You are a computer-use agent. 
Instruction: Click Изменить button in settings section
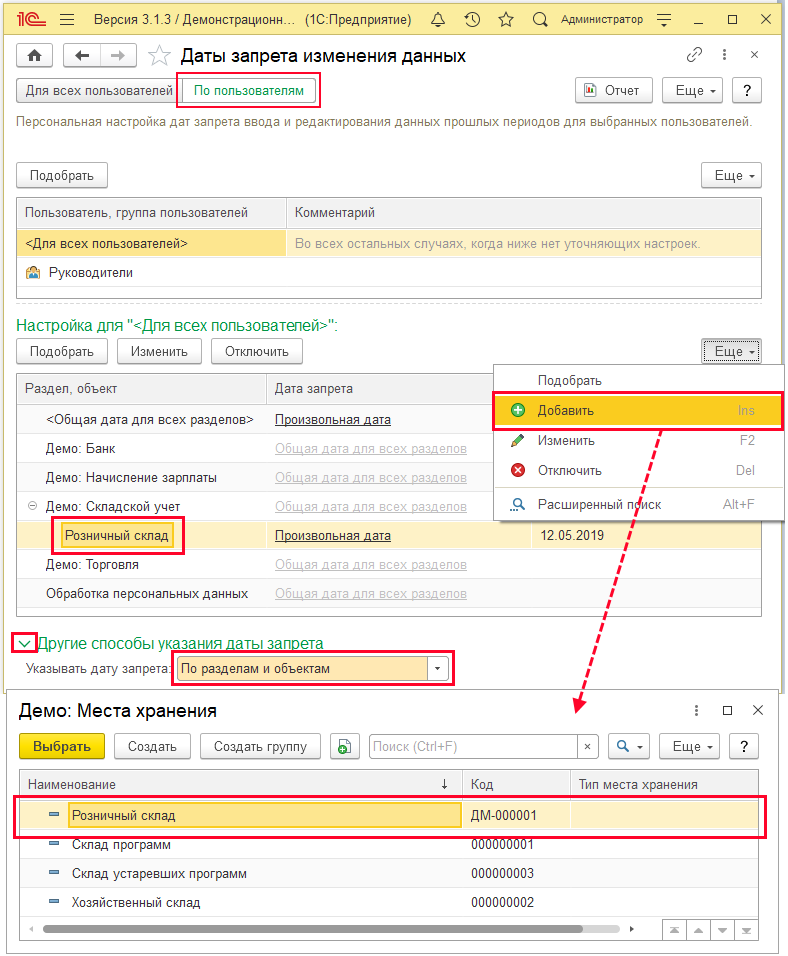click(159, 352)
